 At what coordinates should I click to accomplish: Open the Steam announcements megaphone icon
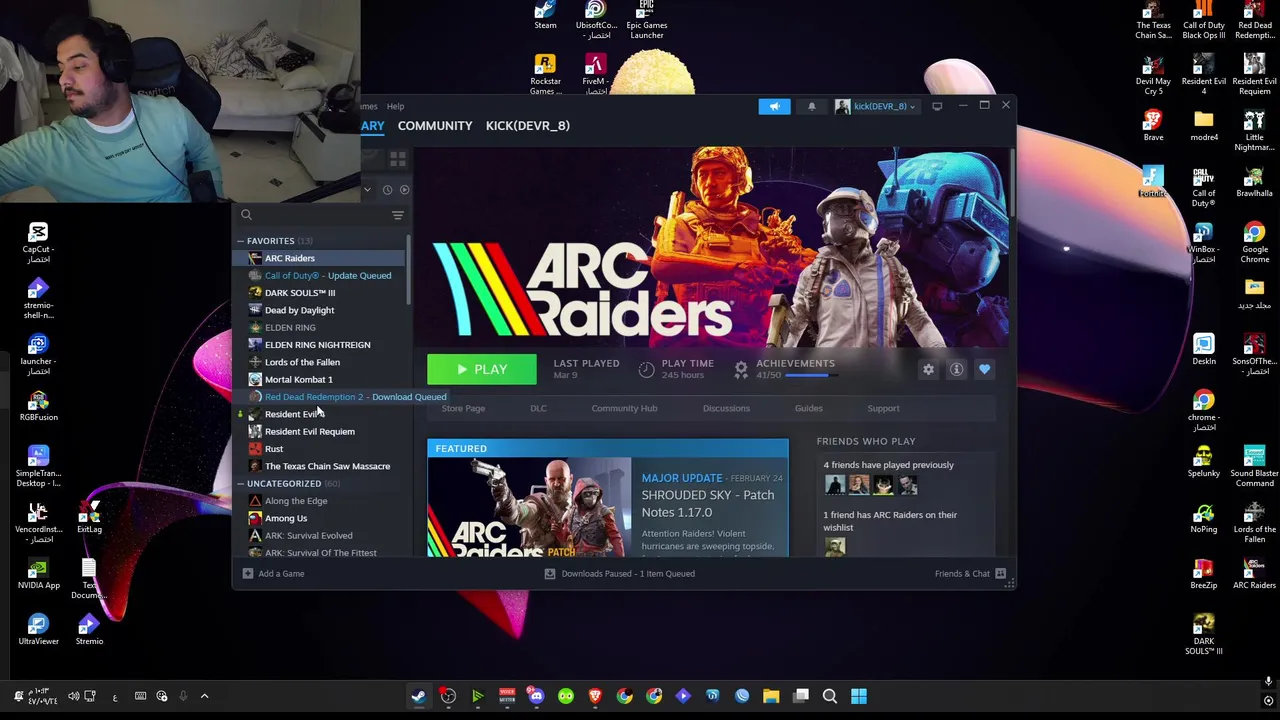[774, 106]
